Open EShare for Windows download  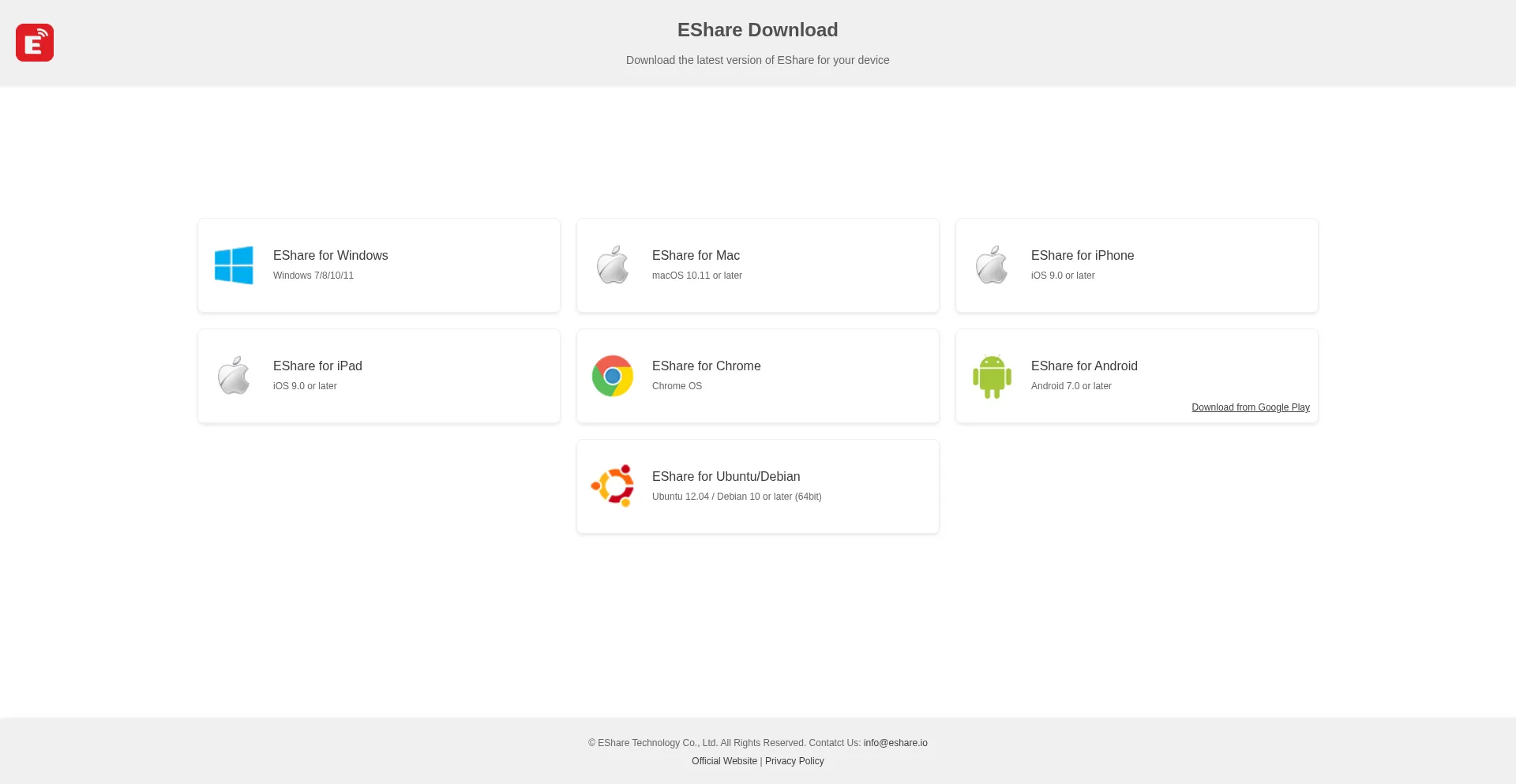tap(379, 265)
